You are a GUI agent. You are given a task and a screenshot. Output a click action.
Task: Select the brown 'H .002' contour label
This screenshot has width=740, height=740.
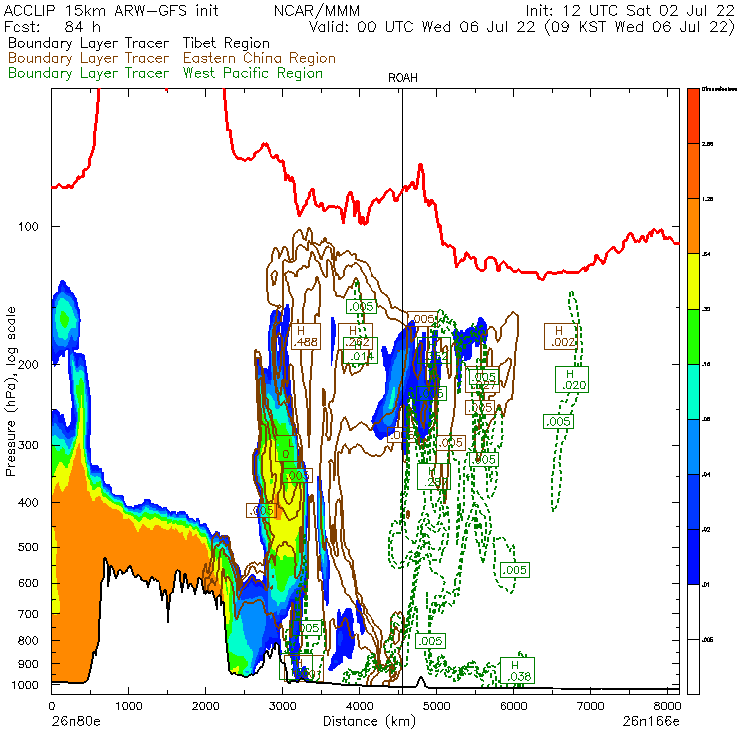tap(561, 336)
